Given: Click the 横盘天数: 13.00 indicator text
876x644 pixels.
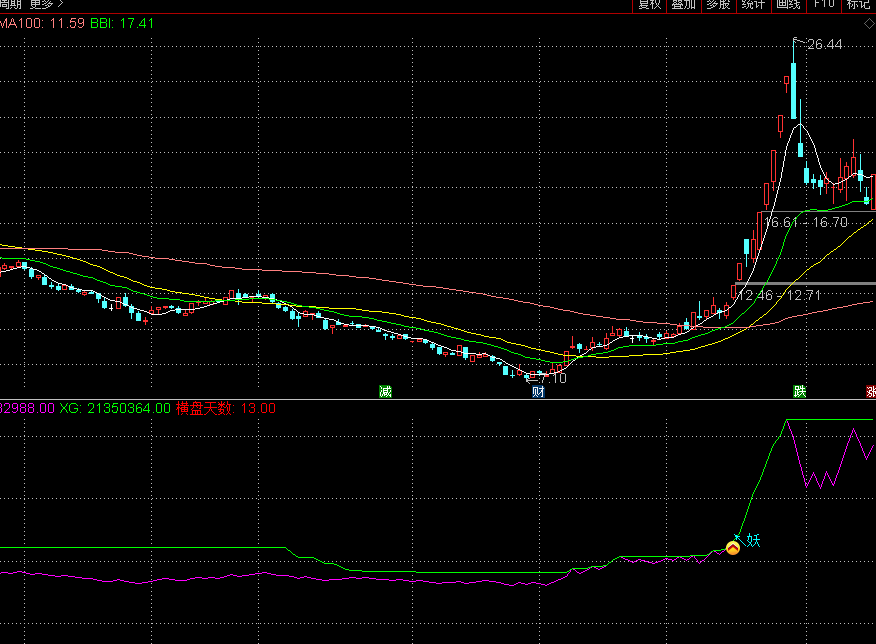Looking at the screenshot, I should tap(226, 408).
